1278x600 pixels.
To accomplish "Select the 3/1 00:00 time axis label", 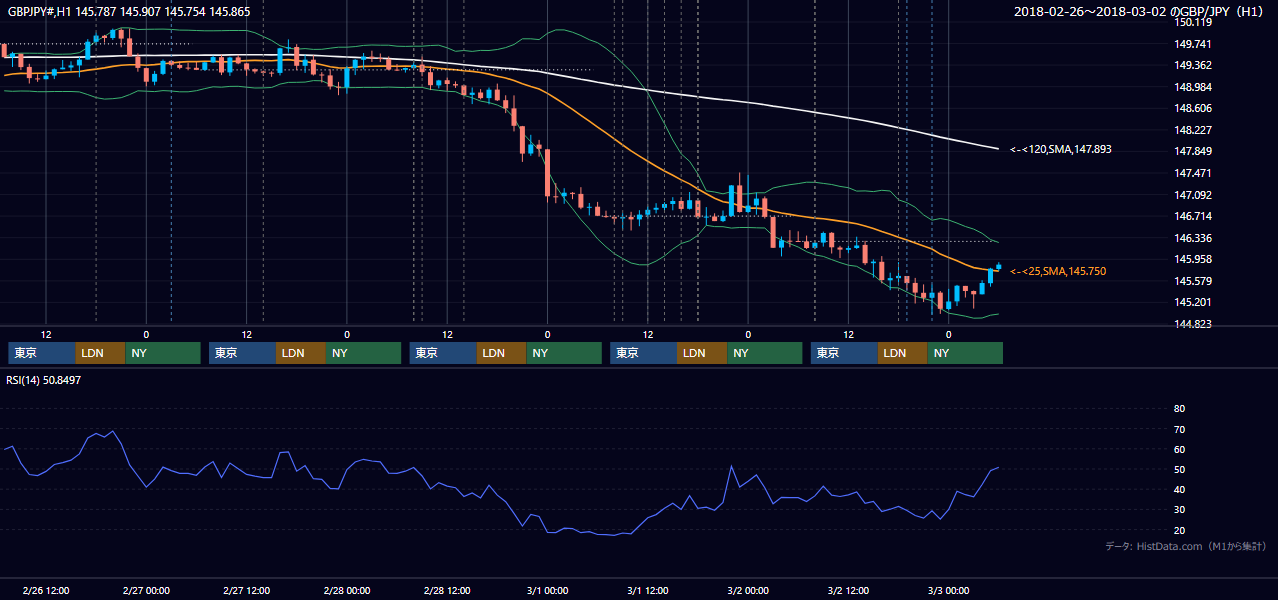I will coord(547,590).
